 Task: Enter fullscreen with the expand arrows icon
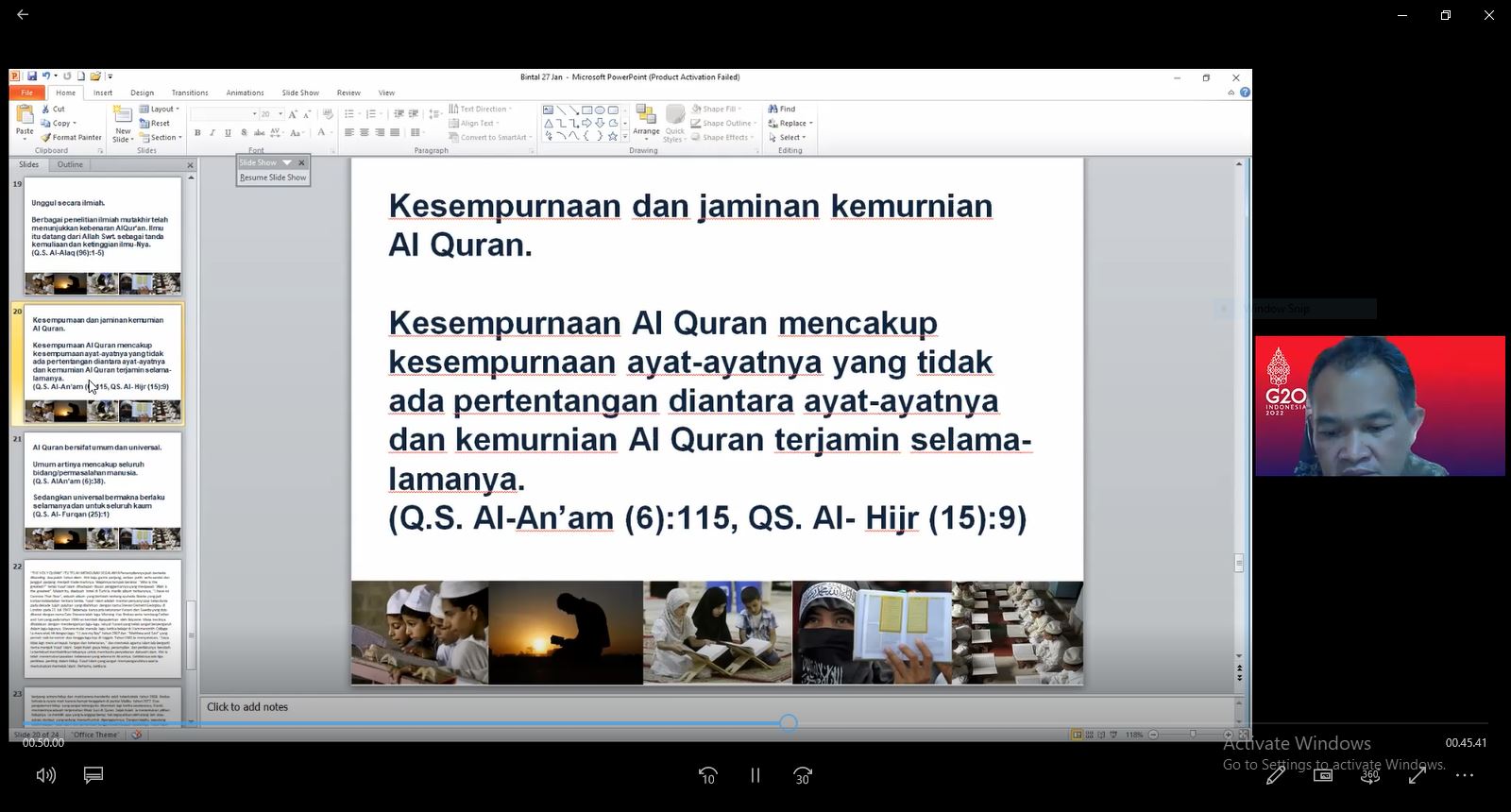(1417, 775)
